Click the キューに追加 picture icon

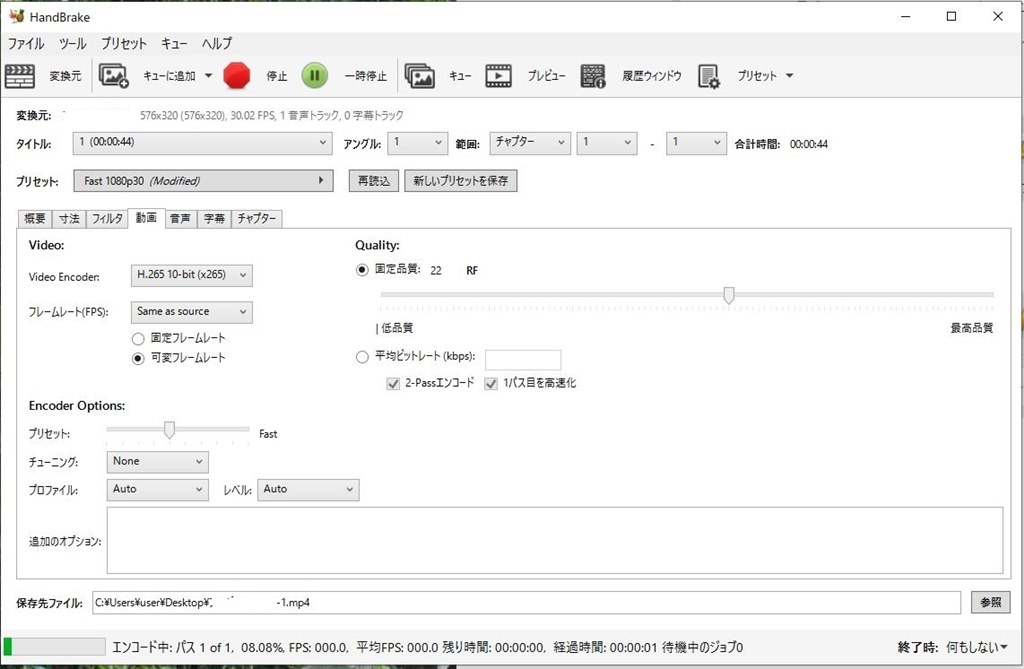pyautogui.click(x=114, y=76)
